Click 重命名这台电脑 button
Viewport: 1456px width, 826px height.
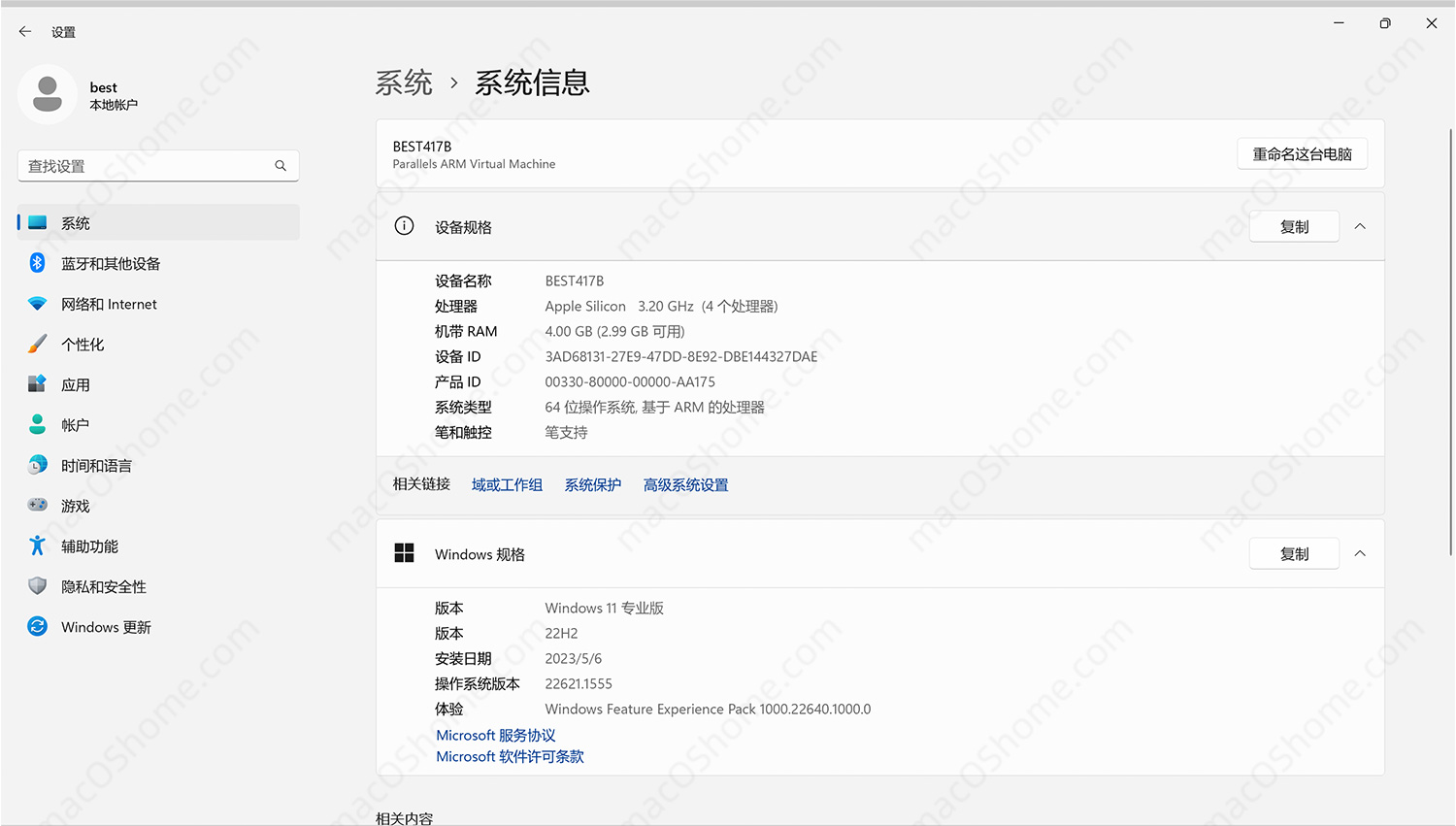pyautogui.click(x=1302, y=154)
